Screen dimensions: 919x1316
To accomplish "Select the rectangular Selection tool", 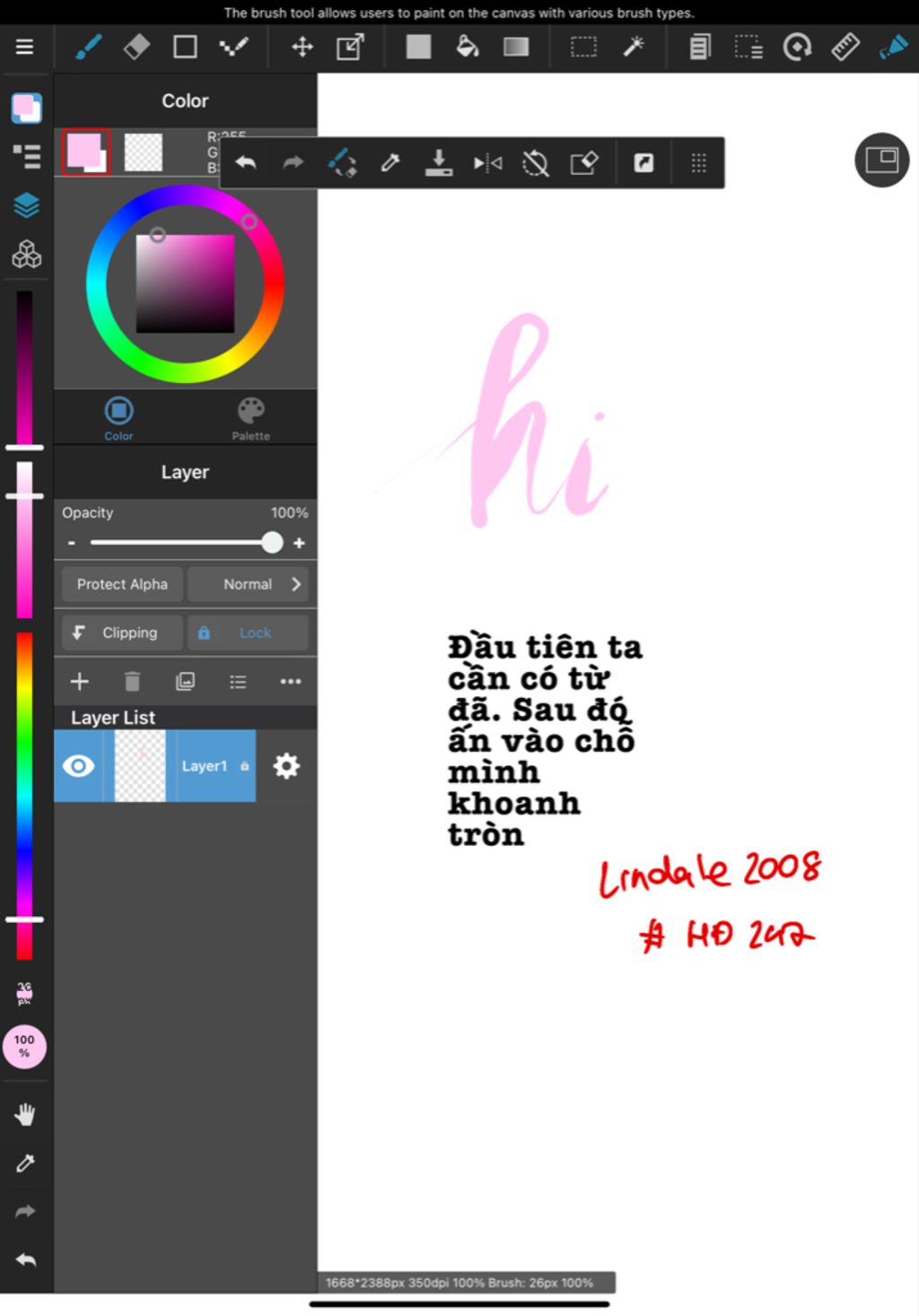I will point(583,47).
